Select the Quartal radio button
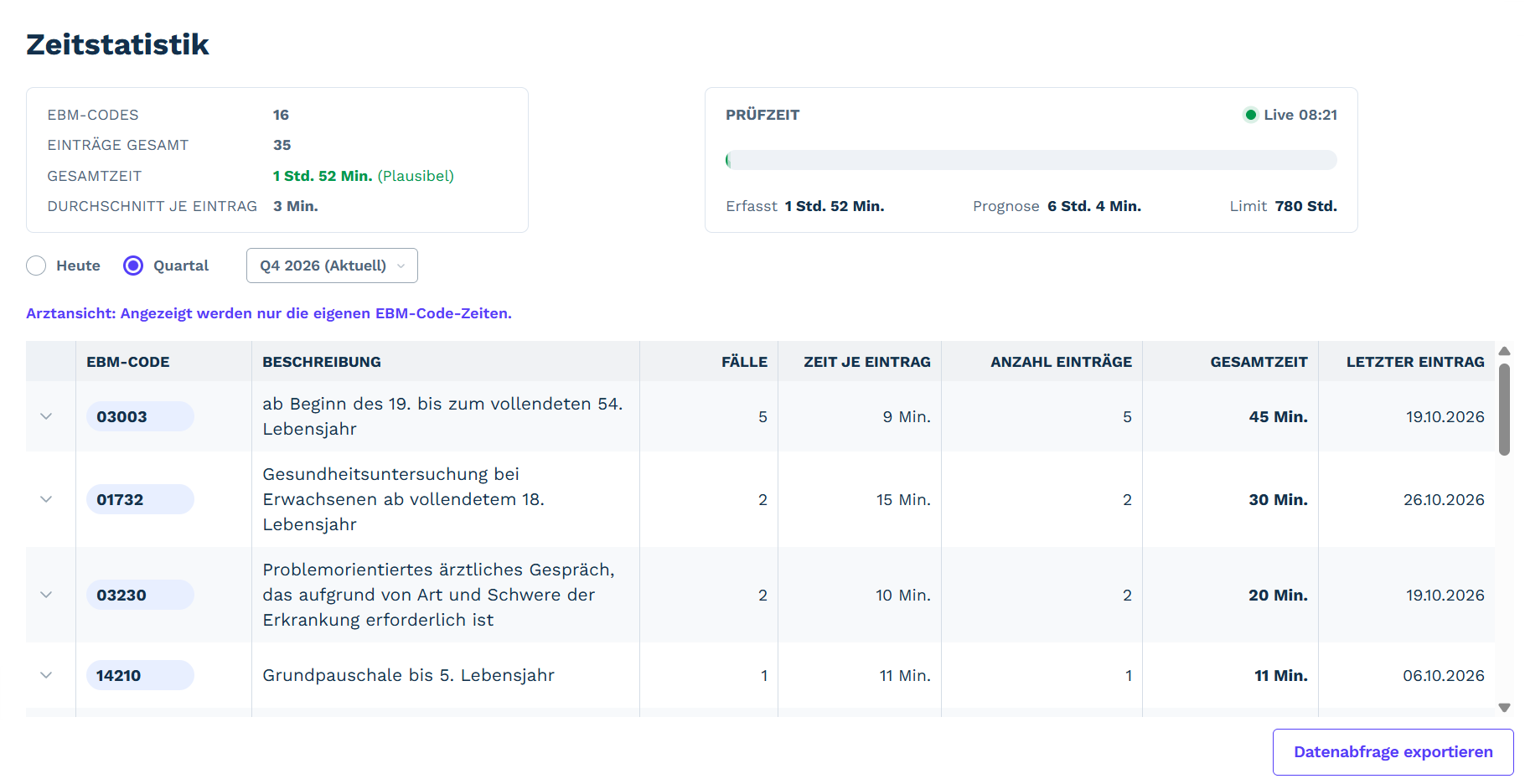The height and width of the screenshot is (784, 1525). tap(133, 266)
